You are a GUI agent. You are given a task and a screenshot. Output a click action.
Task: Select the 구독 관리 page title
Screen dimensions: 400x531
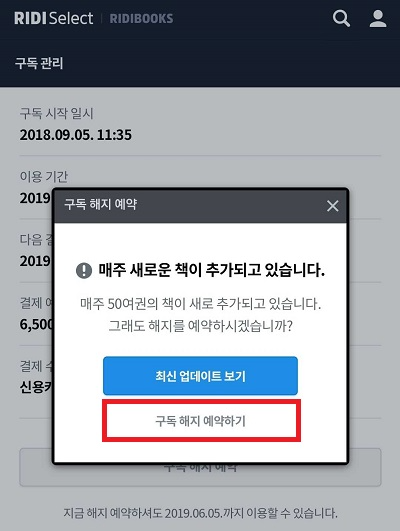coord(39,63)
